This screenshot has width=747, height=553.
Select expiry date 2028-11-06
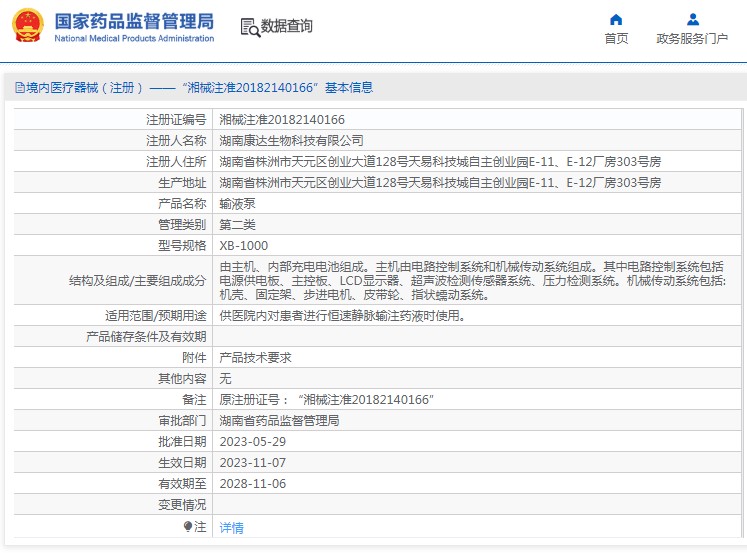click(252, 483)
